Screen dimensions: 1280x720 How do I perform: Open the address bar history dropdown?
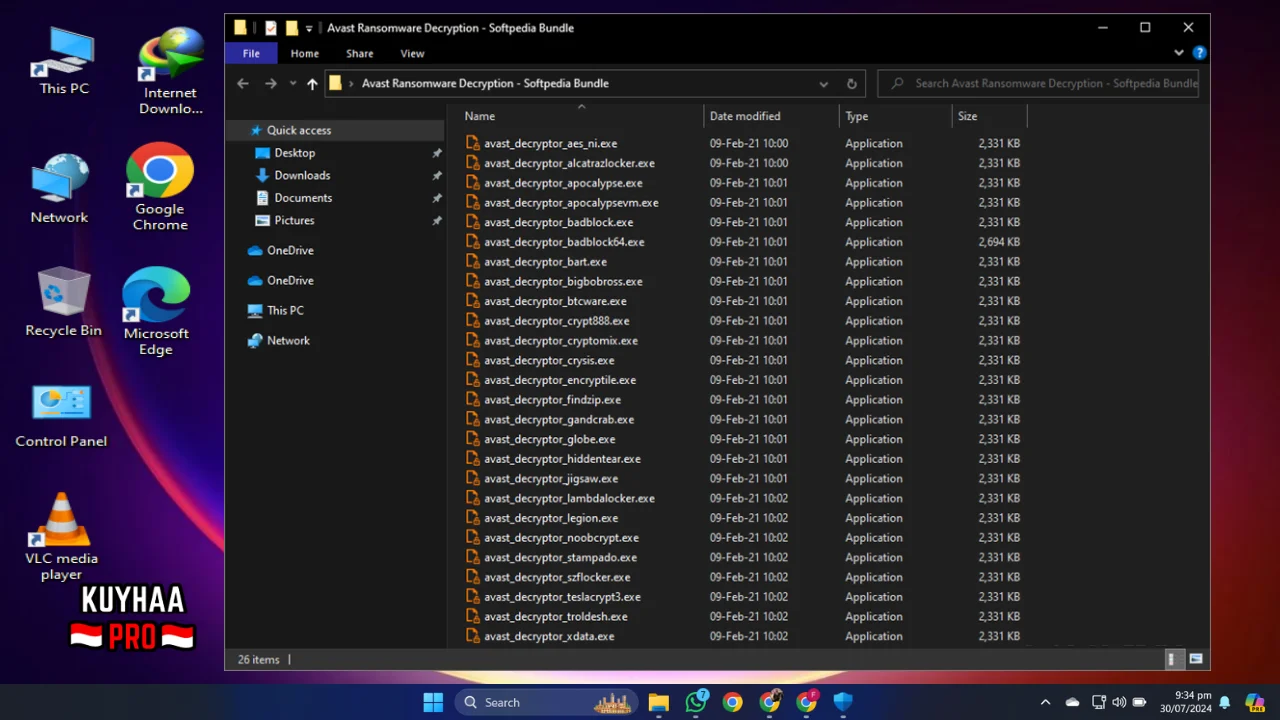[x=823, y=84]
